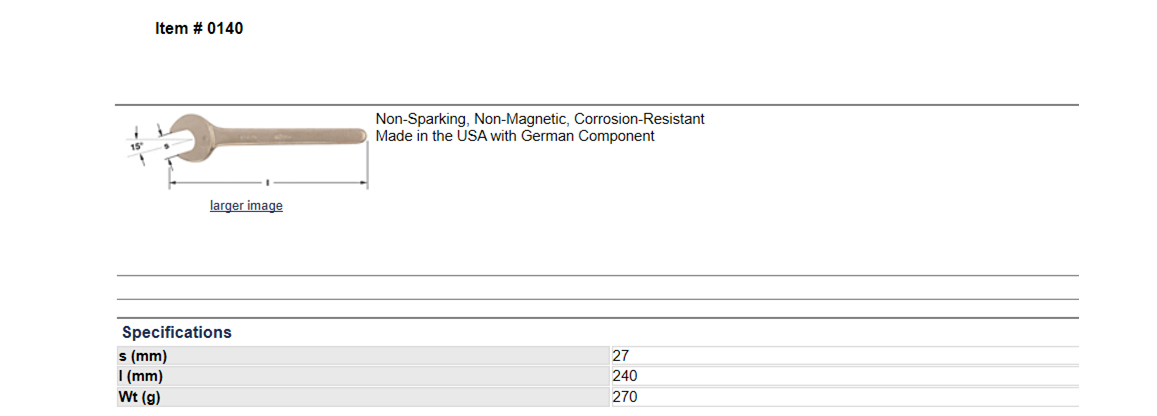1157x416 pixels.
Task: Click the wrench handle end in image
Action: (x=360, y=135)
